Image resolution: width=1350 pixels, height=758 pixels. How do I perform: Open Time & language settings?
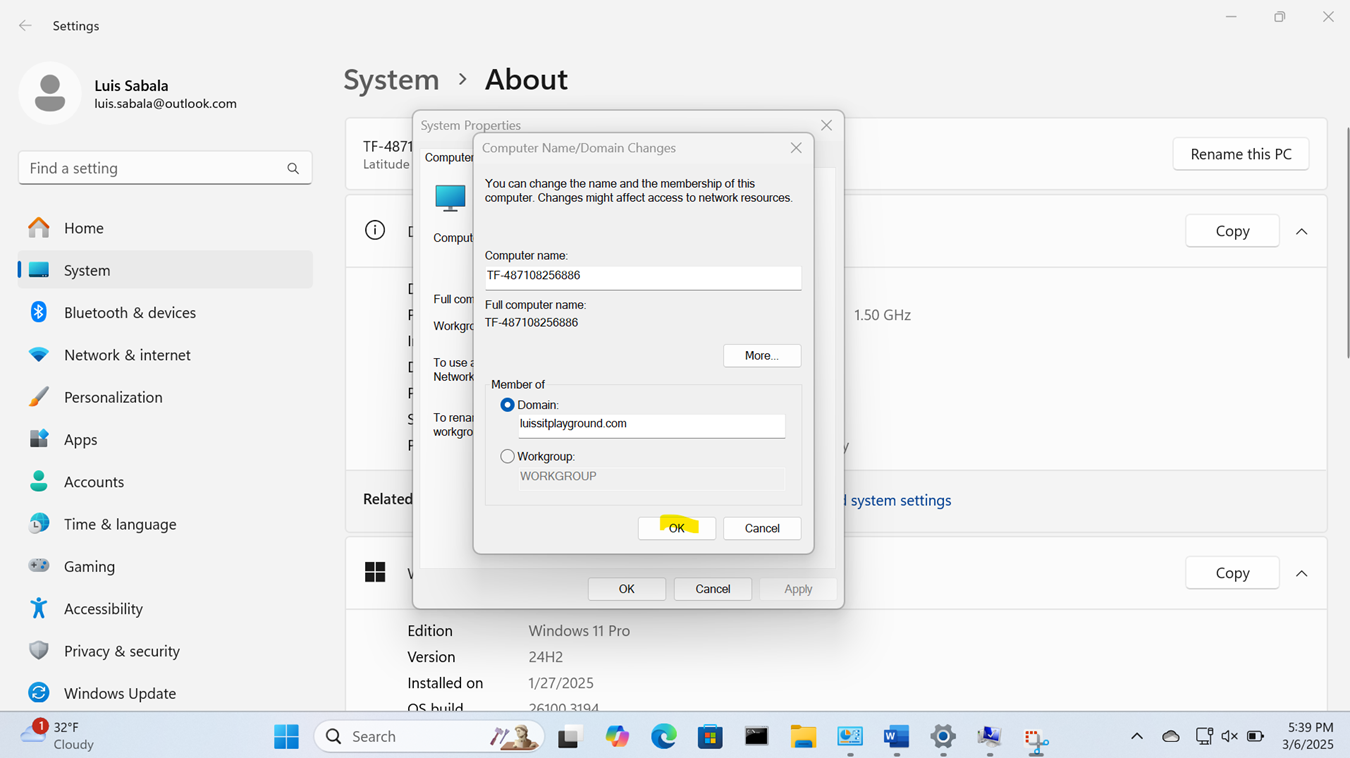165,524
